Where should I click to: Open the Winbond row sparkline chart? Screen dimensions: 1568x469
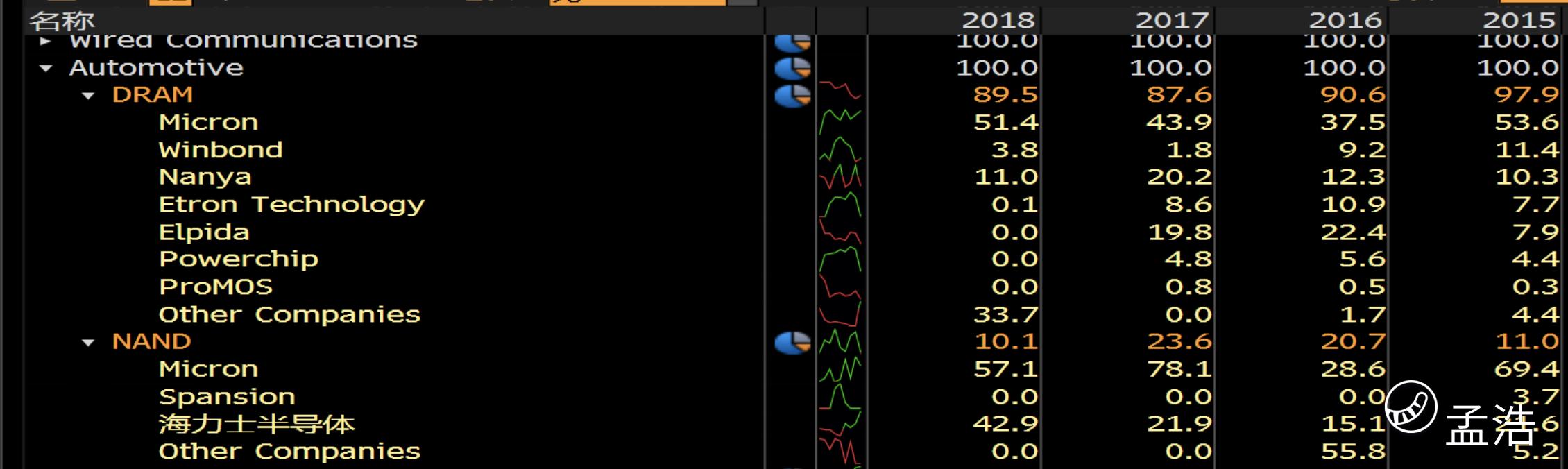840,149
